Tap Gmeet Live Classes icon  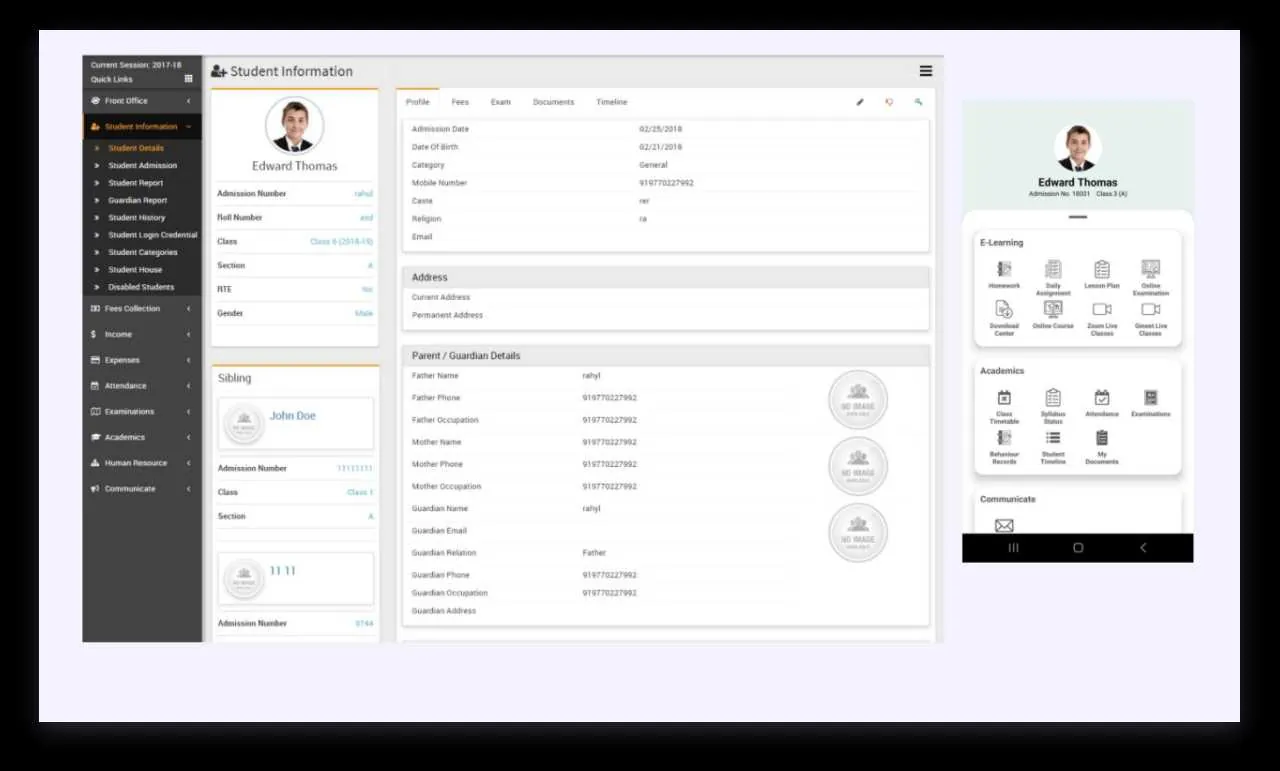click(1151, 318)
